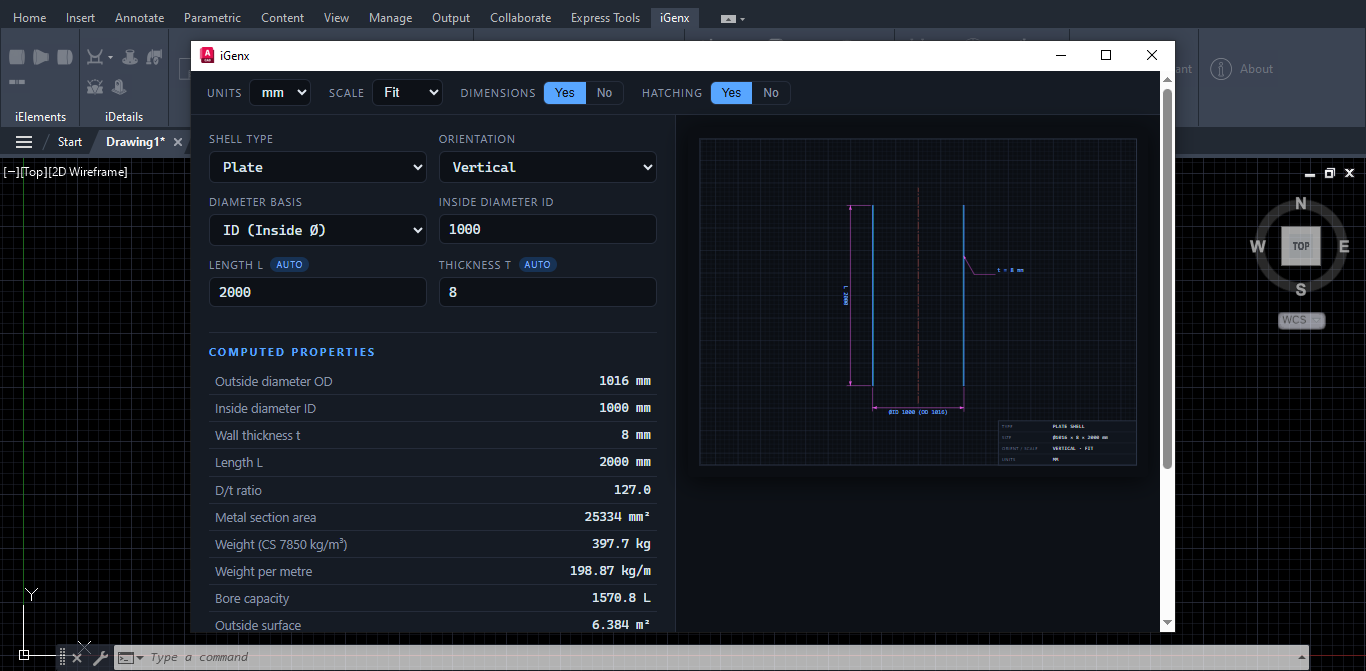Screen dimensions: 1366x671
Task: Click the saddle support icon in iDetails
Action: click(x=95, y=57)
